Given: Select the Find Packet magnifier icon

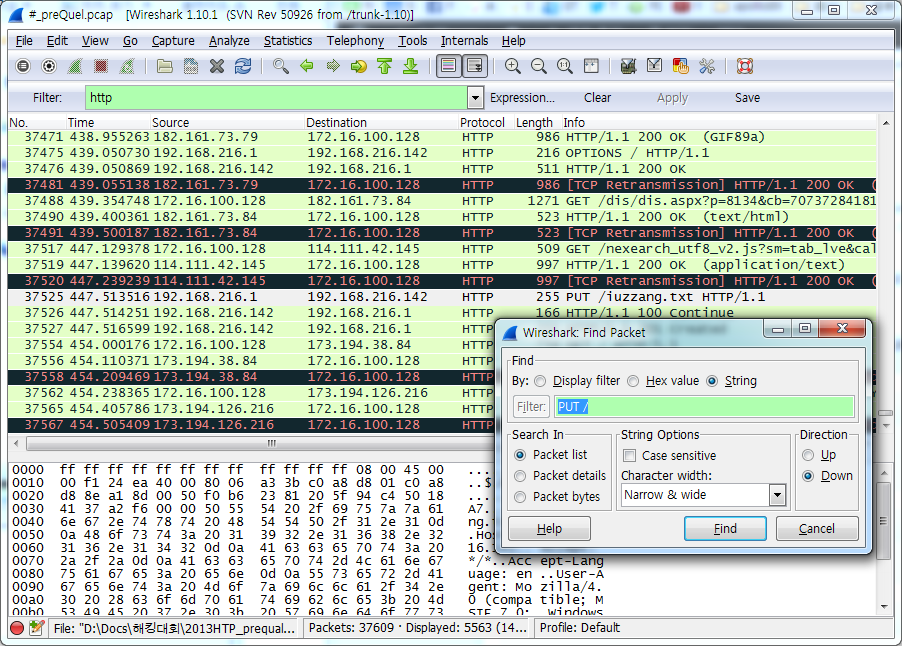Looking at the screenshot, I should point(281,66).
